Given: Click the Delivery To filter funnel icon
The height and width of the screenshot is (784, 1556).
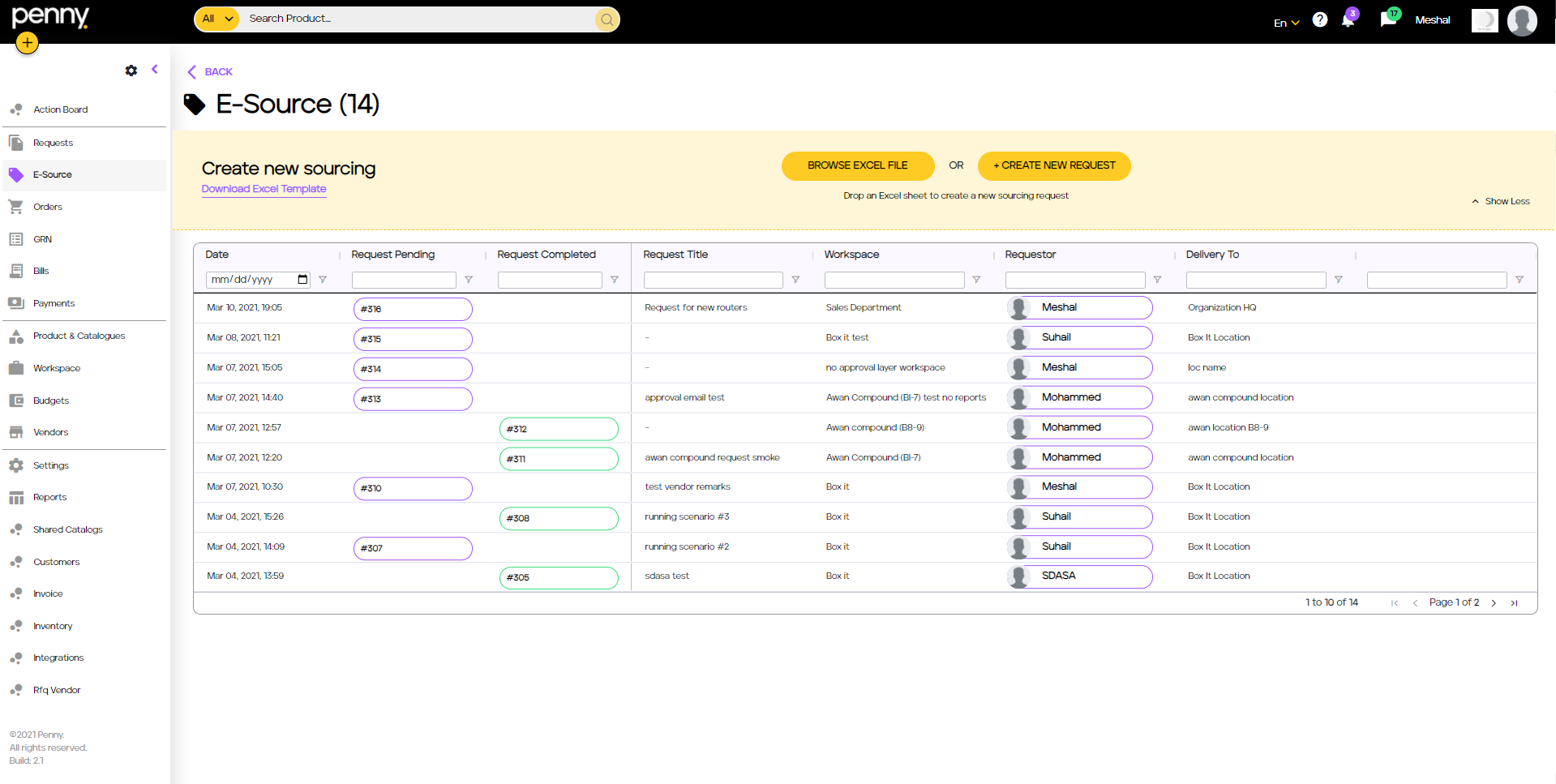Looking at the screenshot, I should click(1338, 280).
